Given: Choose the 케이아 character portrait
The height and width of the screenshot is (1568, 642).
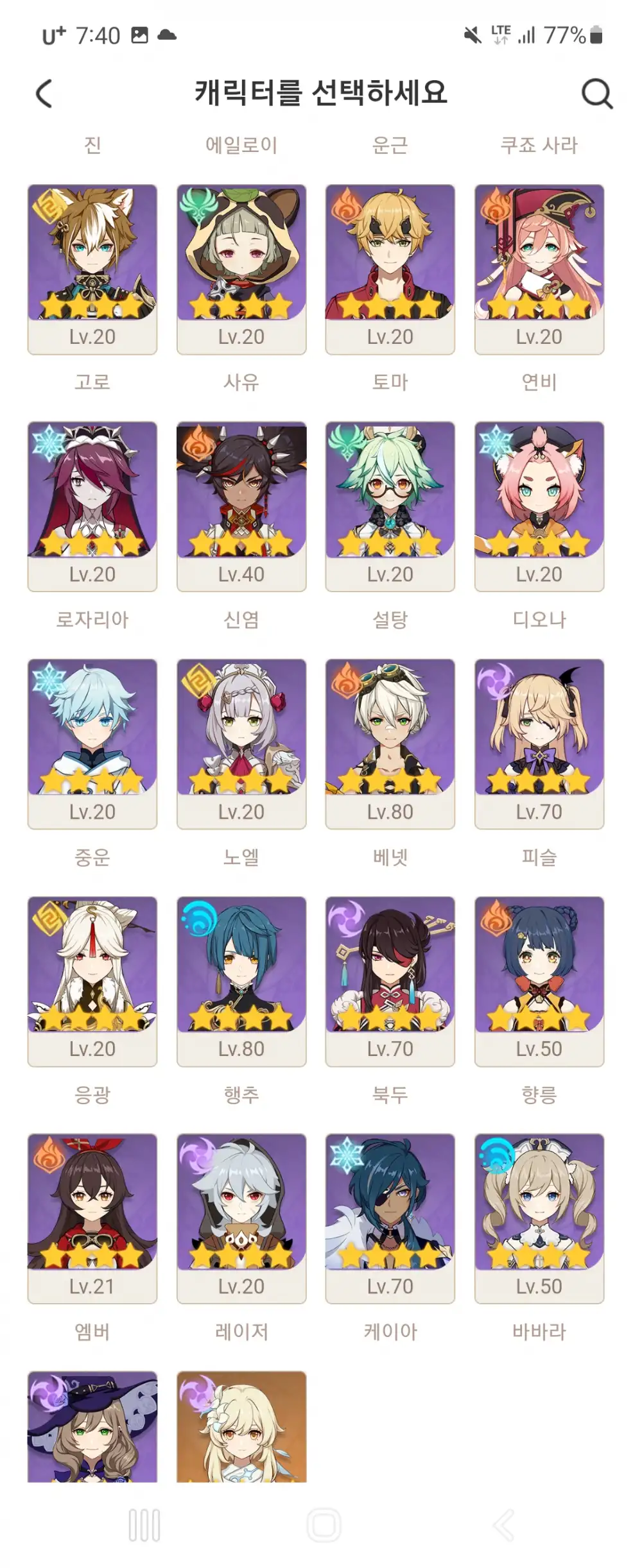Looking at the screenshot, I should [x=390, y=1219].
